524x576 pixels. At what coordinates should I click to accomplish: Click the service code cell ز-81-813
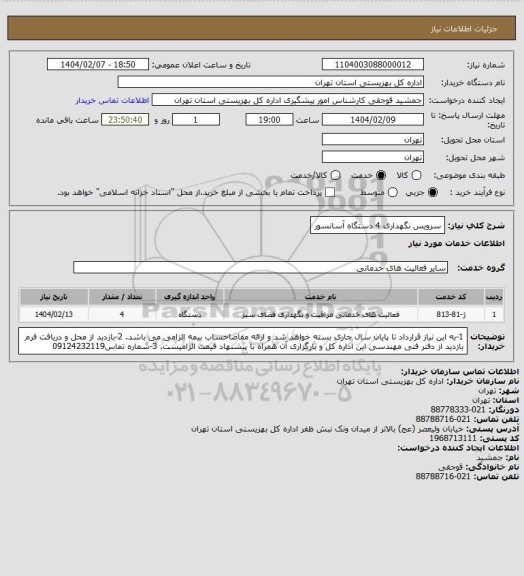click(x=451, y=314)
